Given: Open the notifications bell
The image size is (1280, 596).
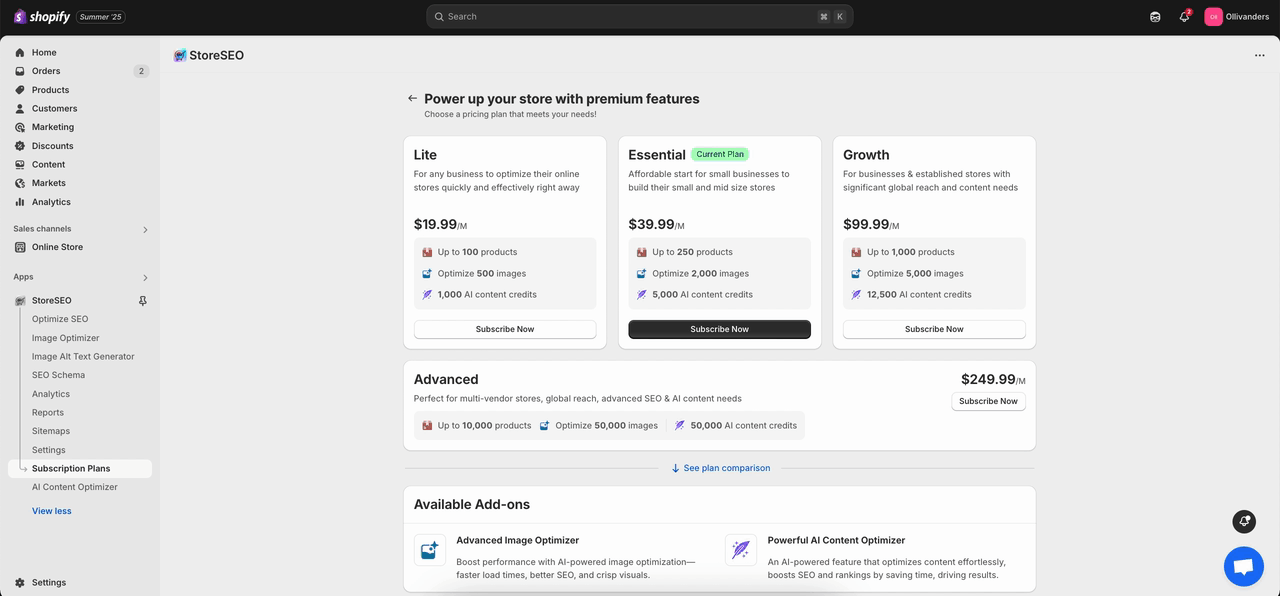Looking at the screenshot, I should [x=1184, y=16].
